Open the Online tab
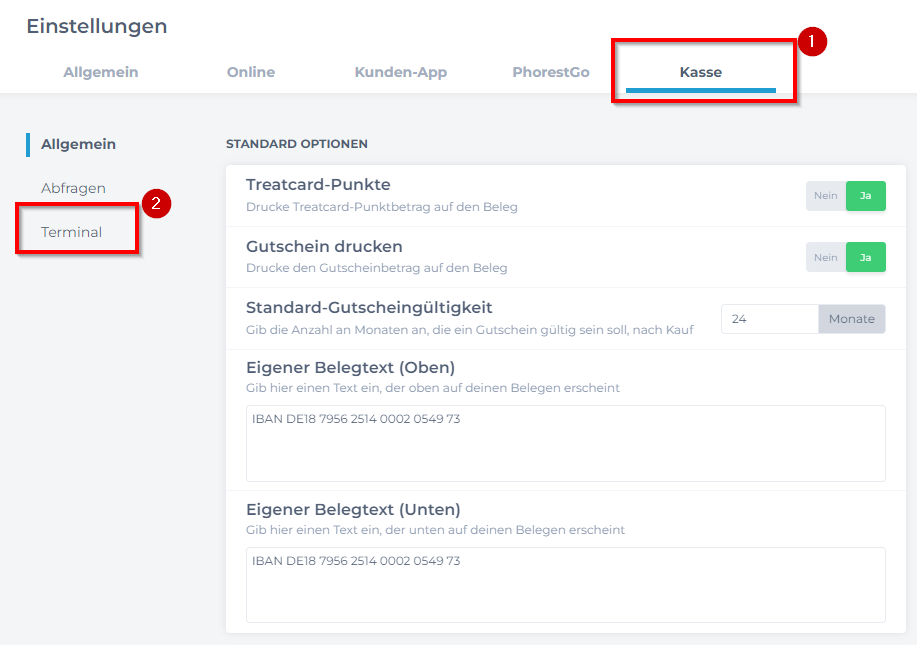917x645 pixels. coord(251,72)
